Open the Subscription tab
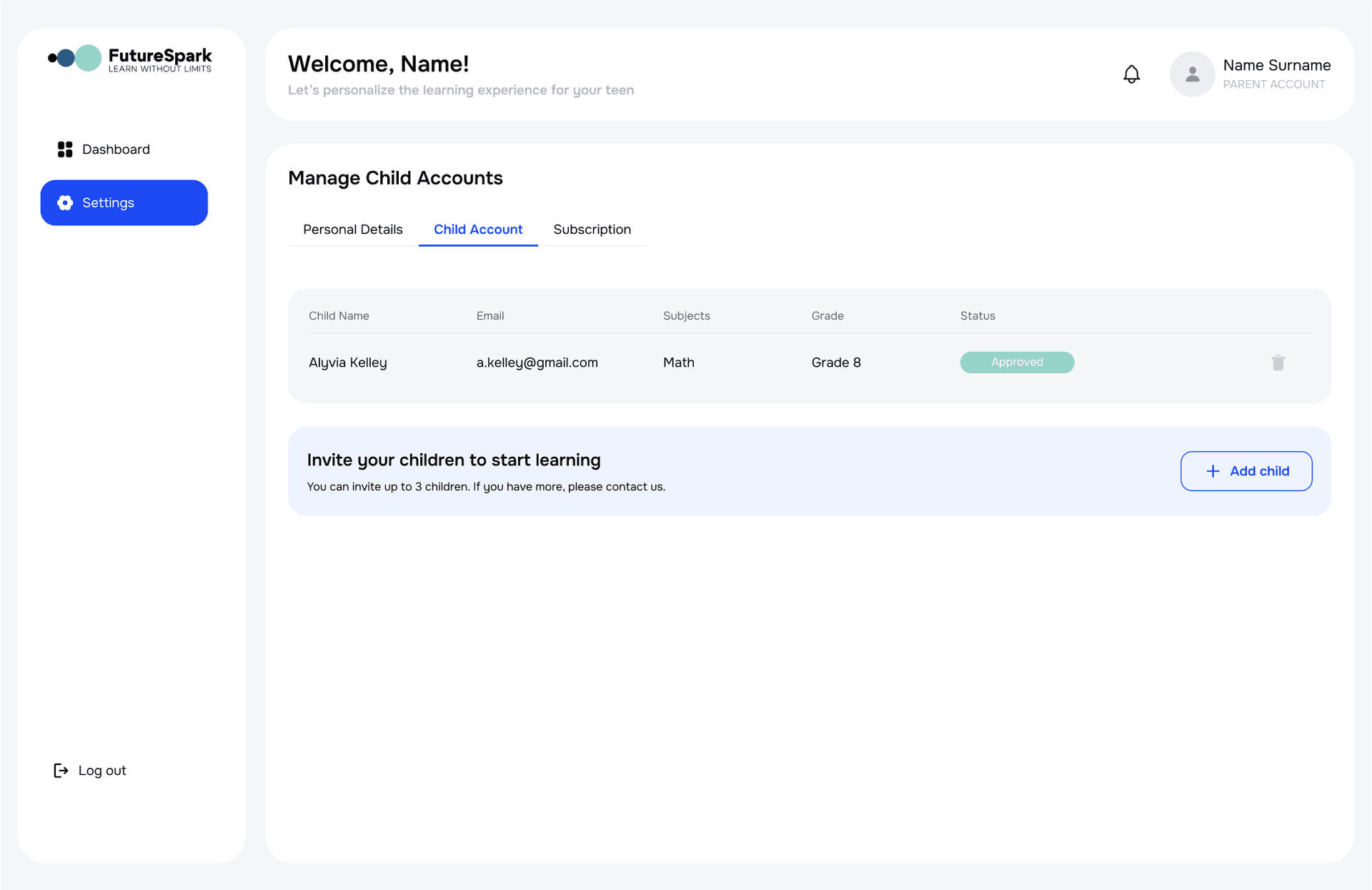Viewport: 1372px width, 890px height. pos(592,229)
